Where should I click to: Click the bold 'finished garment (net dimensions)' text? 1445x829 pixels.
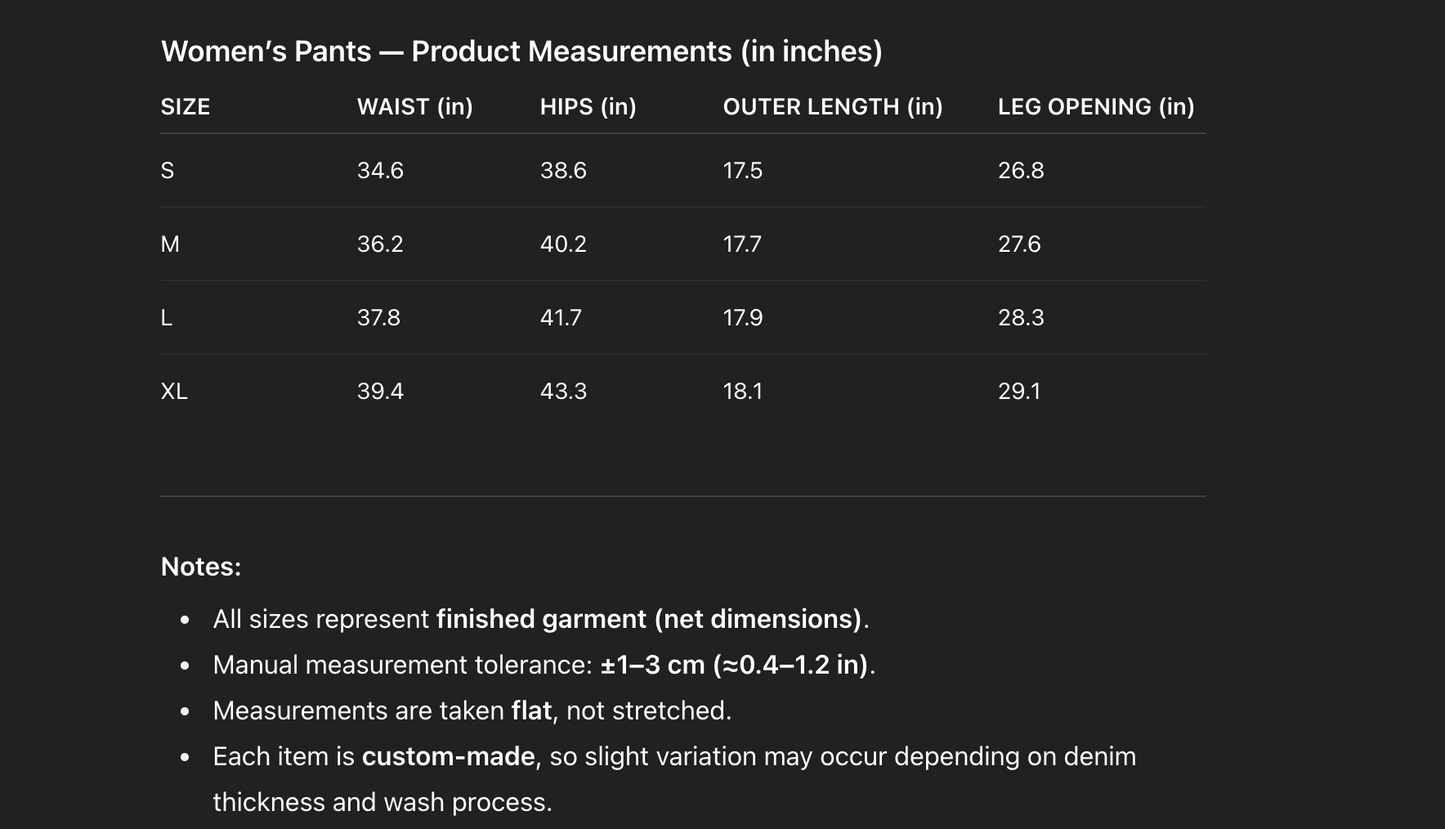click(x=648, y=619)
